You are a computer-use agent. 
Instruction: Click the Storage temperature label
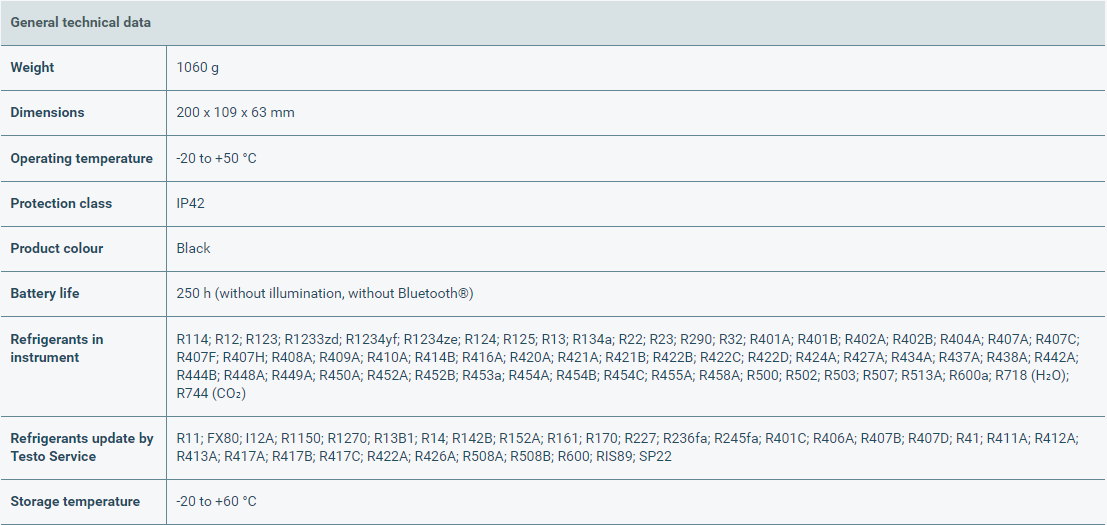[x=75, y=501]
